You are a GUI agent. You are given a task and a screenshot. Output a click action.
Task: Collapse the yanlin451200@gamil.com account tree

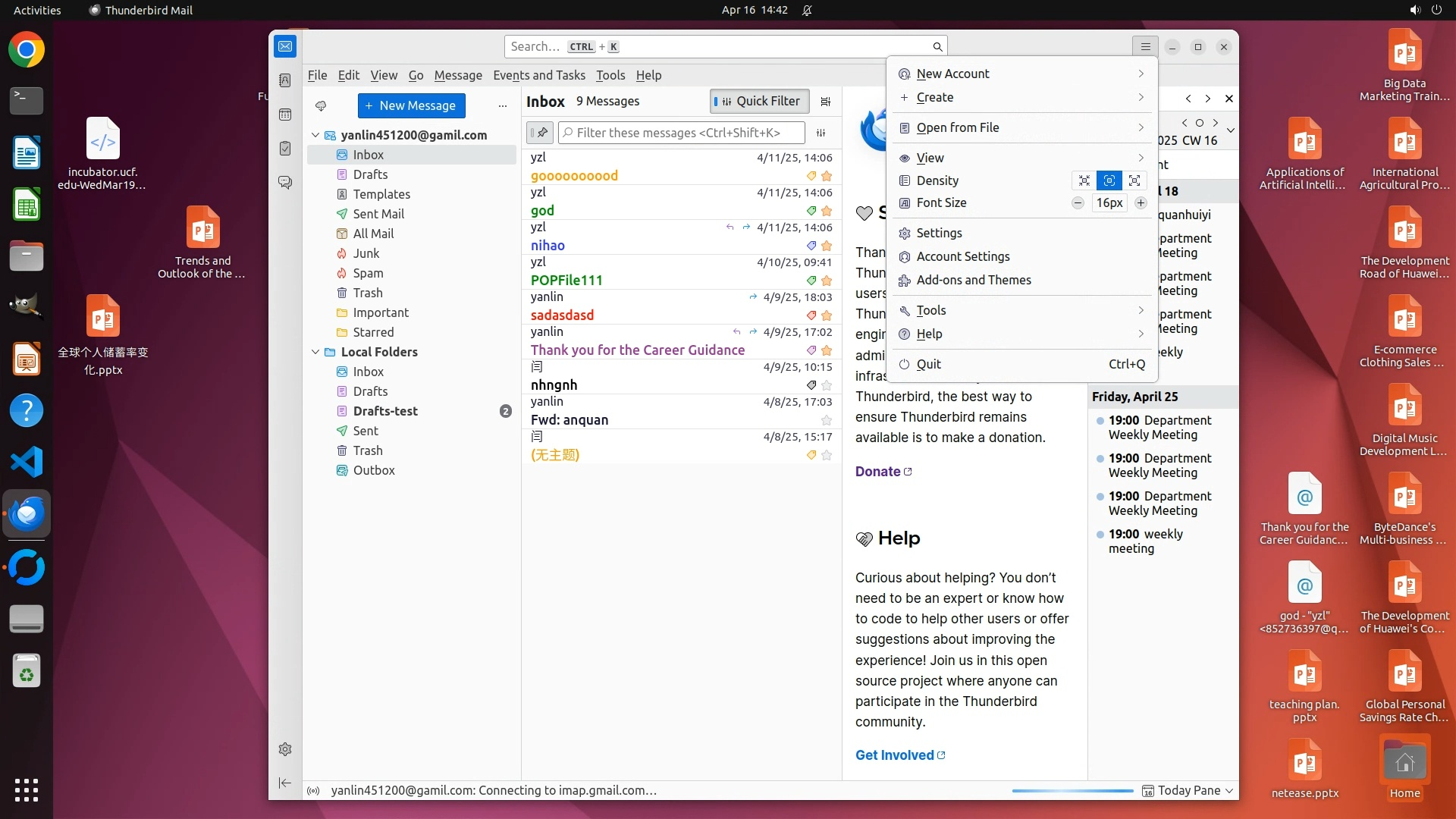click(x=315, y=135)
